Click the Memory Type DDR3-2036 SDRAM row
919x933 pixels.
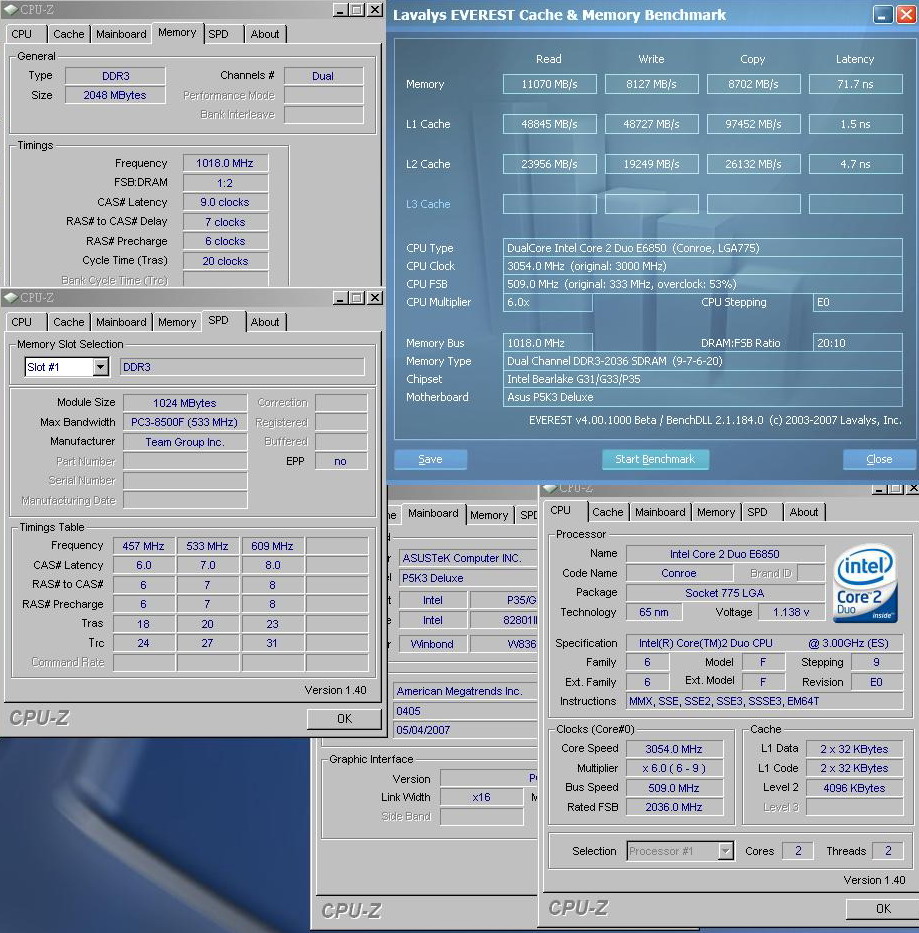point(702,361)
